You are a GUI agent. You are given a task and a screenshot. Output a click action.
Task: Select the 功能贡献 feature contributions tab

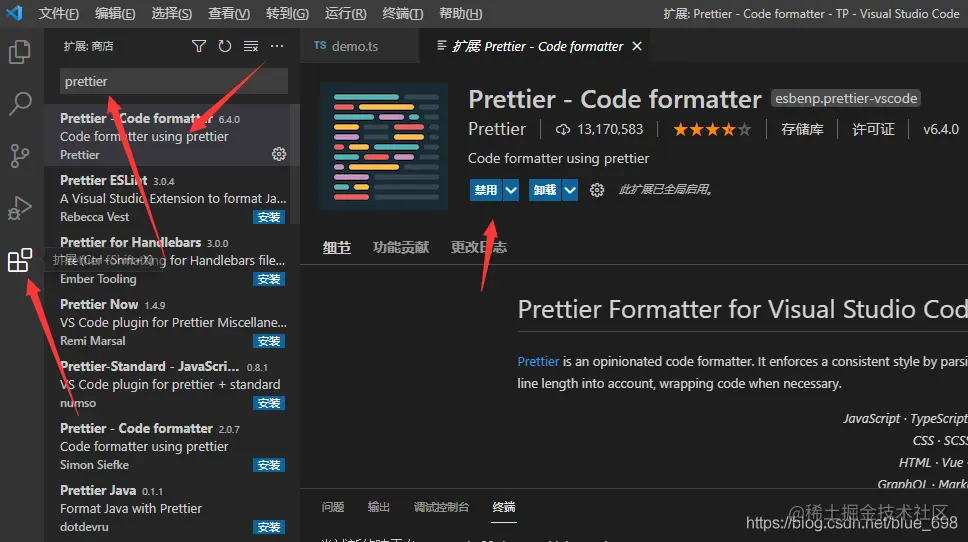(401, 248)
